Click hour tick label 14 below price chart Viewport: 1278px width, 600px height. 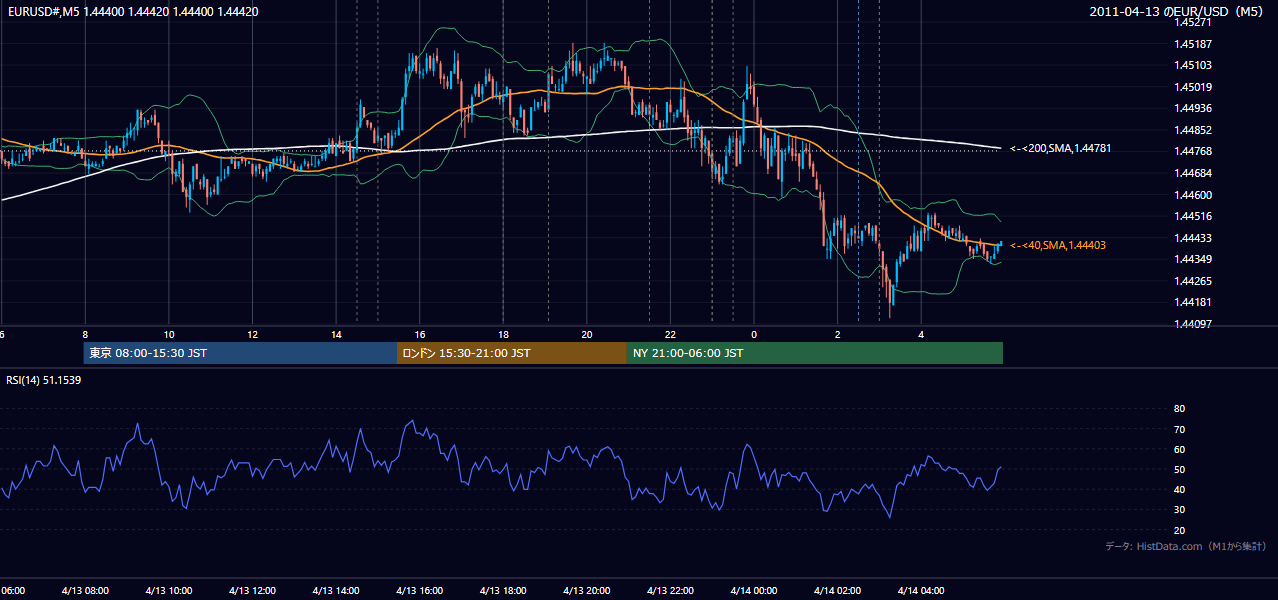(x=336, y=334)
